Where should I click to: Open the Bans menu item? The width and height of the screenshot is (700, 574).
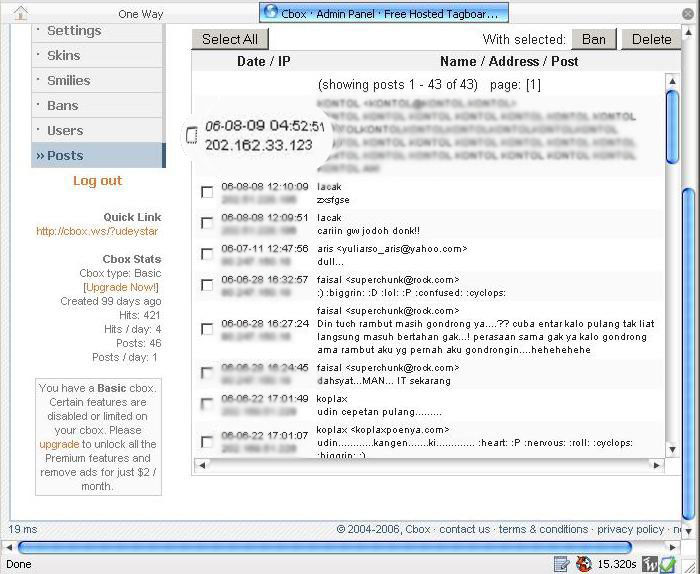point(98,105)
